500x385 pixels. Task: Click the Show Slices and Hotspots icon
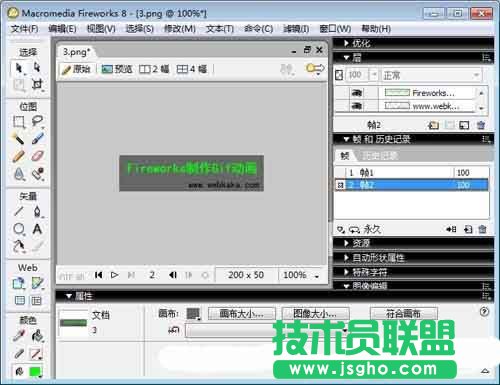[x=36, y=301]
